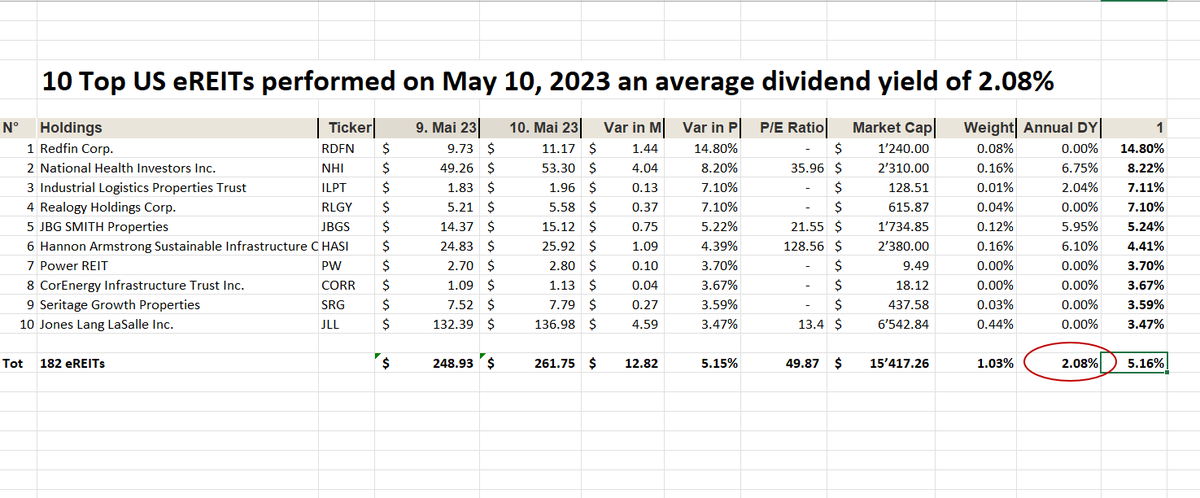
Task: Click the JBGS ticker cell
Action: tap(345, 227)
